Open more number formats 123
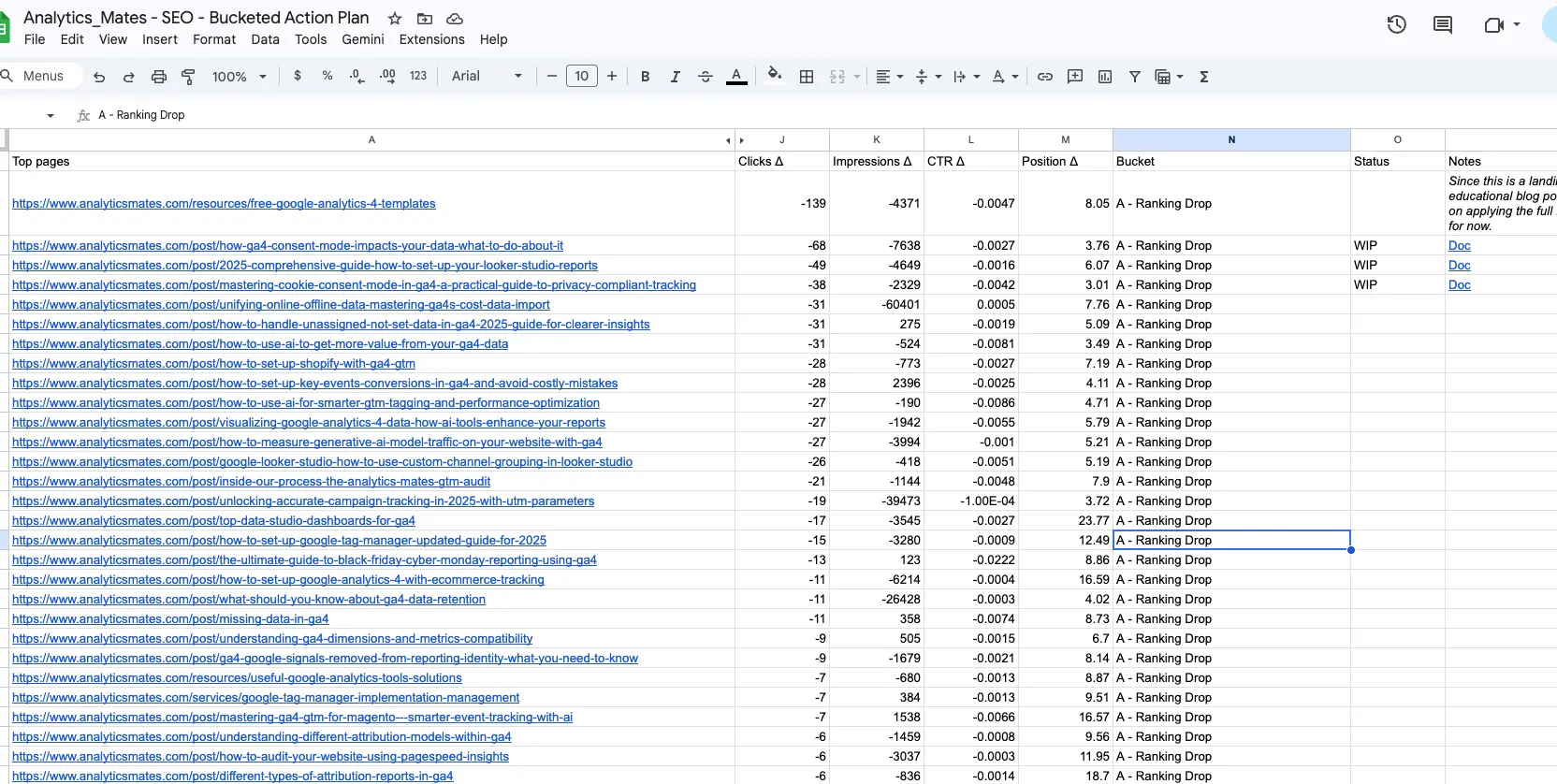This screenshot has width=1557, height=784. coord(418,76)
